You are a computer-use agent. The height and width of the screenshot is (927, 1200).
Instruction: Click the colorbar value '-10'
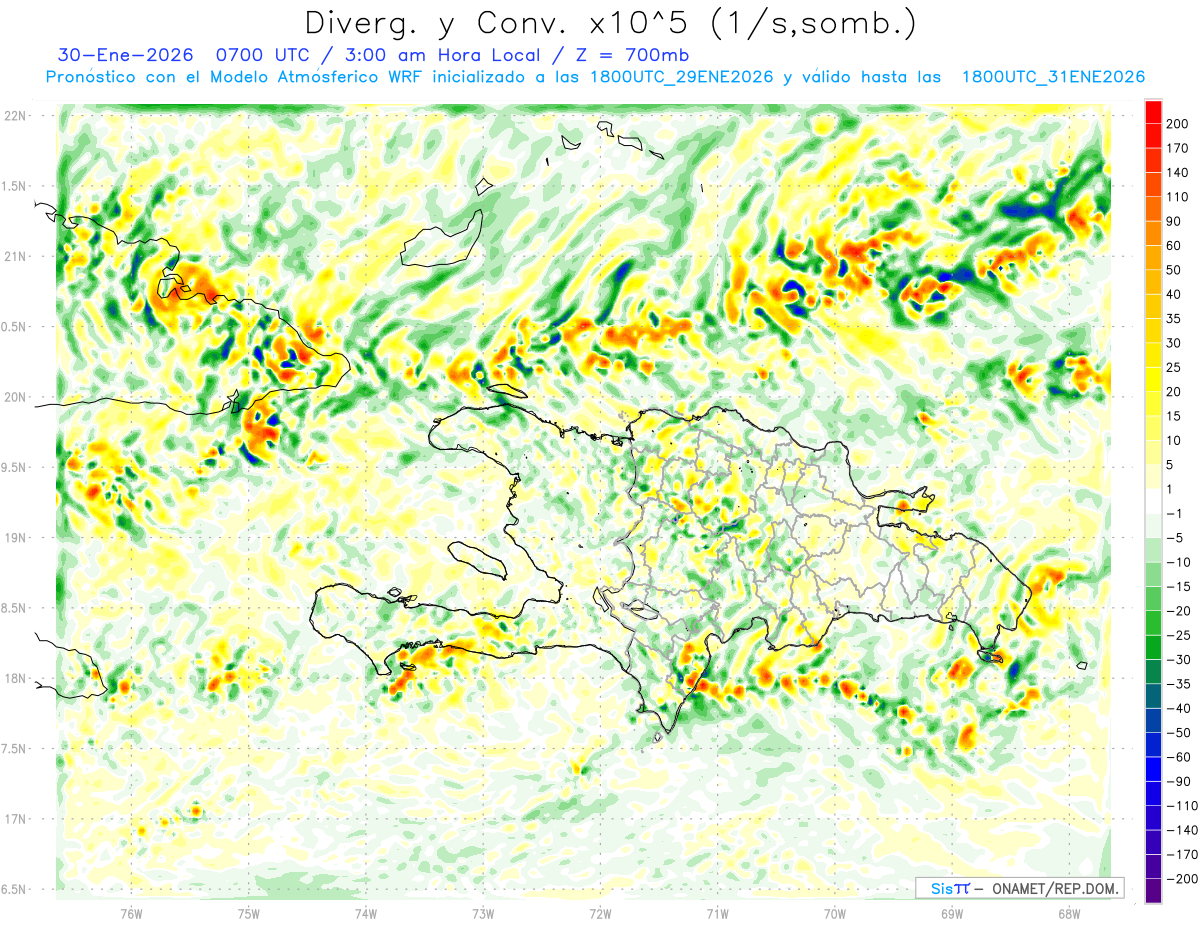tap(1179, 563)
